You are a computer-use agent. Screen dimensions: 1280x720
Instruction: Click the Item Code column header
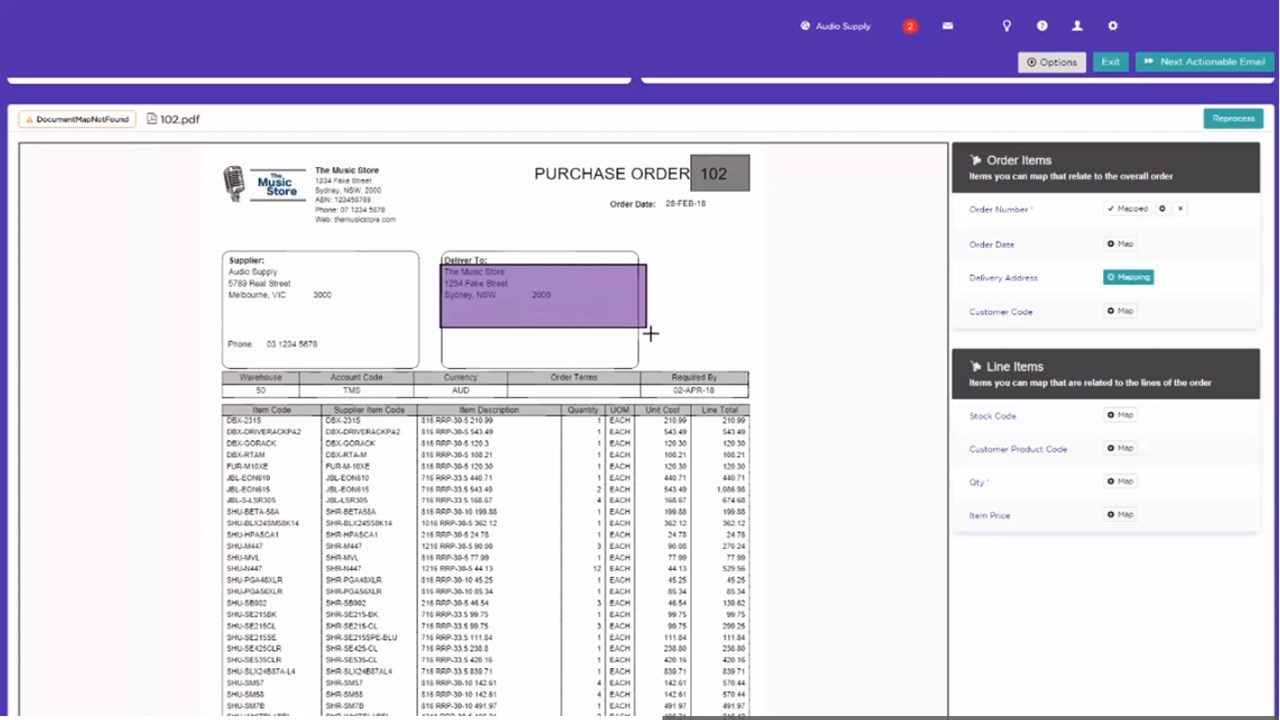[272, 410]
